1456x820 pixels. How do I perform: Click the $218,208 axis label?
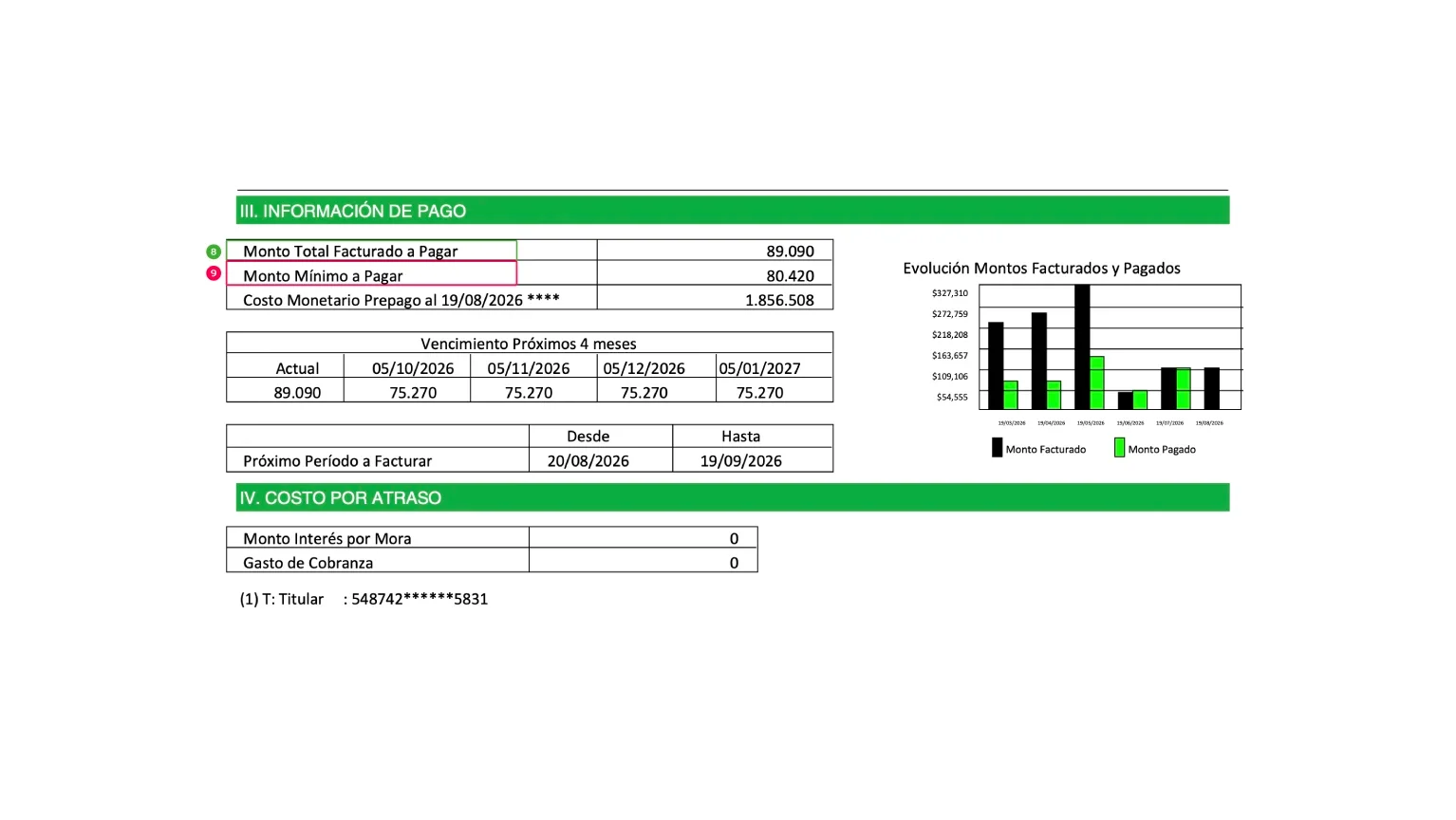pos(950,335)
